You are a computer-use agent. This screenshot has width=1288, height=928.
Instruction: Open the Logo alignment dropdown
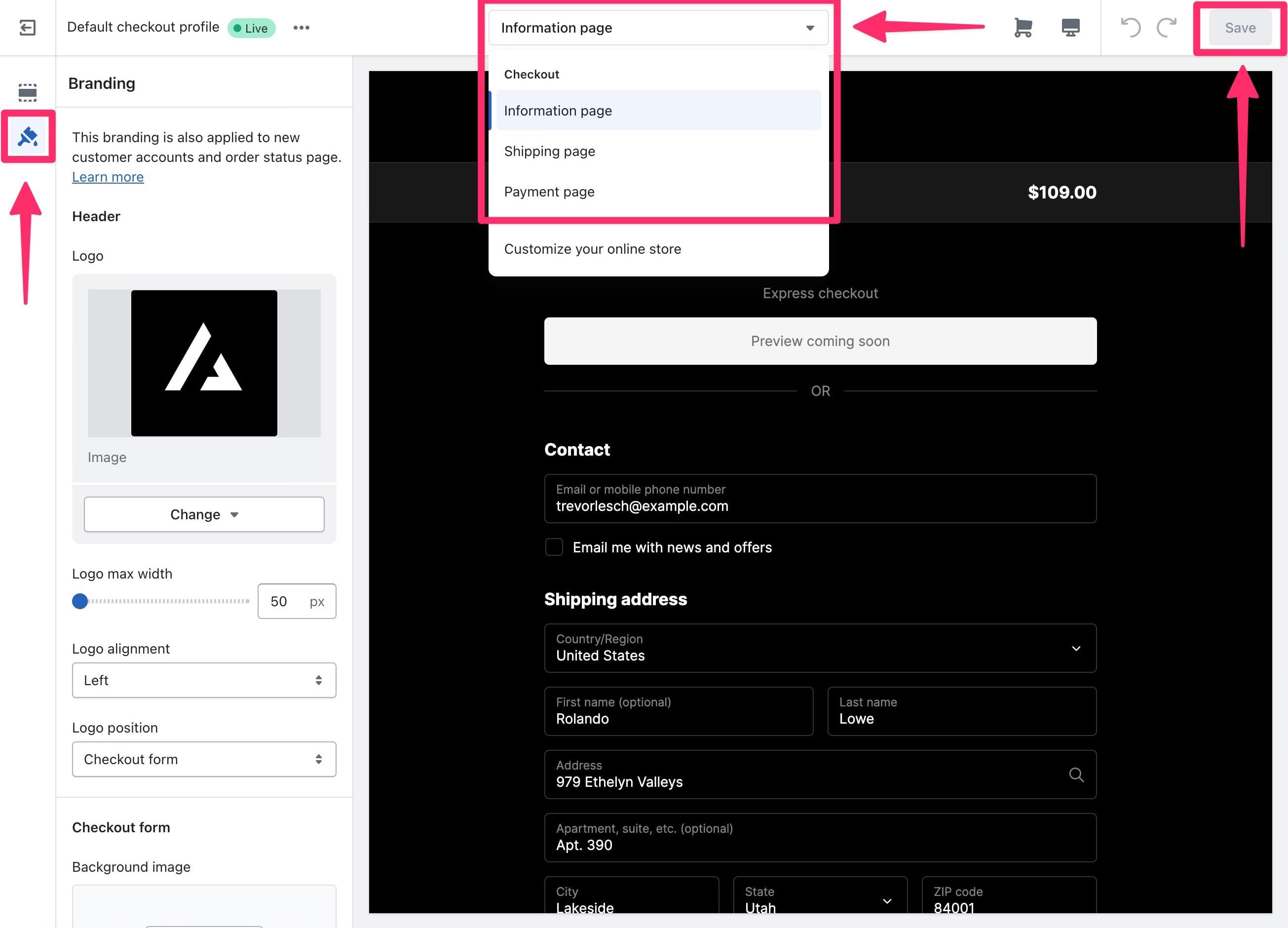click(x=204, y=680)
